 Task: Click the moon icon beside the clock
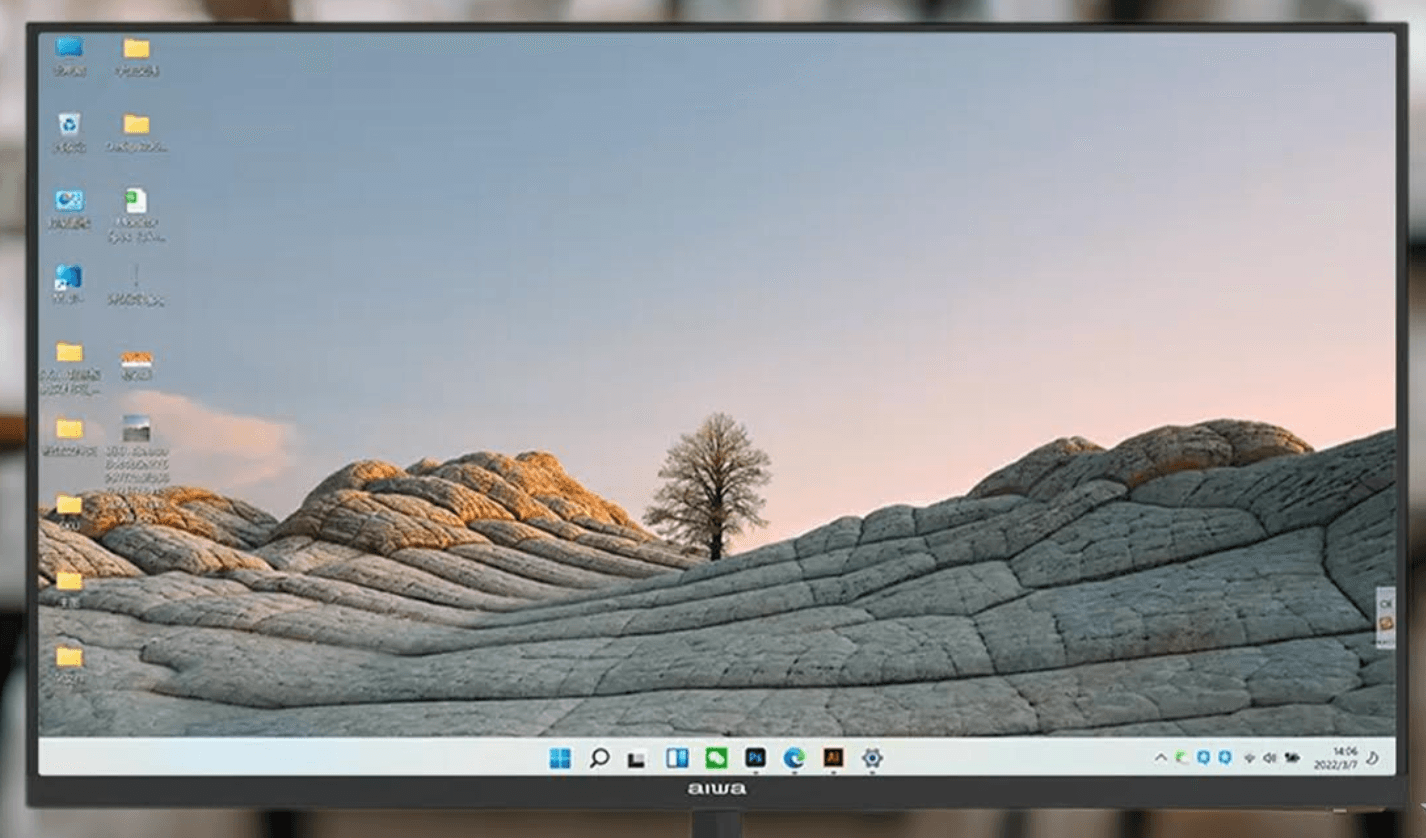(x=1373, y=758)
